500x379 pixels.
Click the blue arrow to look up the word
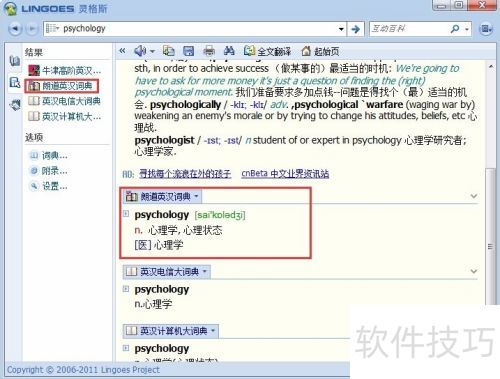tap(356, 29)
